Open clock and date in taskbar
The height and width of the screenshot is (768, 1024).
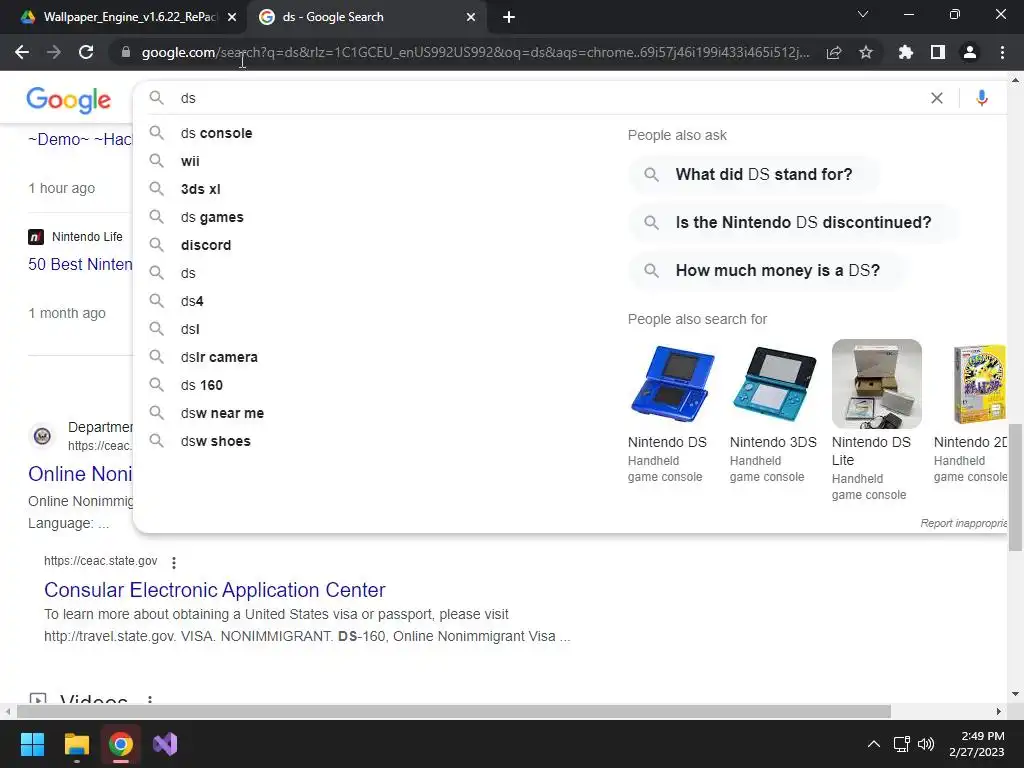[x=976, y=744]
